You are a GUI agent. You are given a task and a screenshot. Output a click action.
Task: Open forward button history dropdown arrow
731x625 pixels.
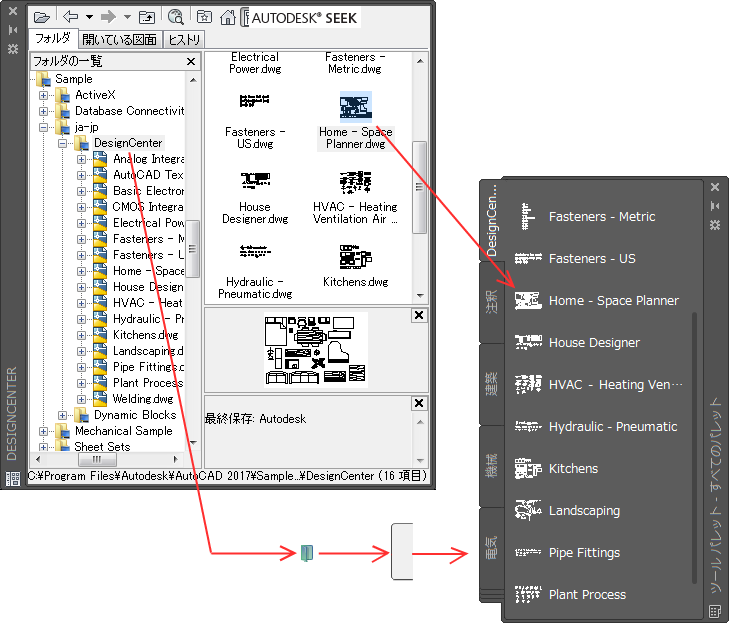pos(127,17)
